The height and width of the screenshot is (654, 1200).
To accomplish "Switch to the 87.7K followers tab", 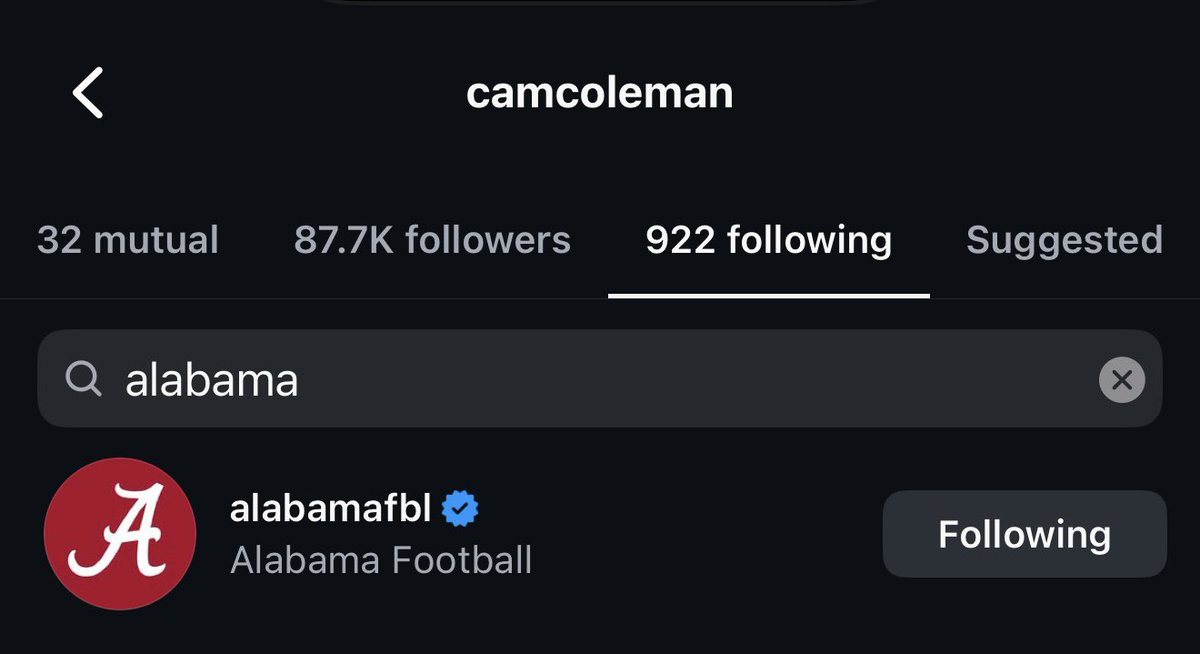I will pyautogui.click(x=432, y=240).
